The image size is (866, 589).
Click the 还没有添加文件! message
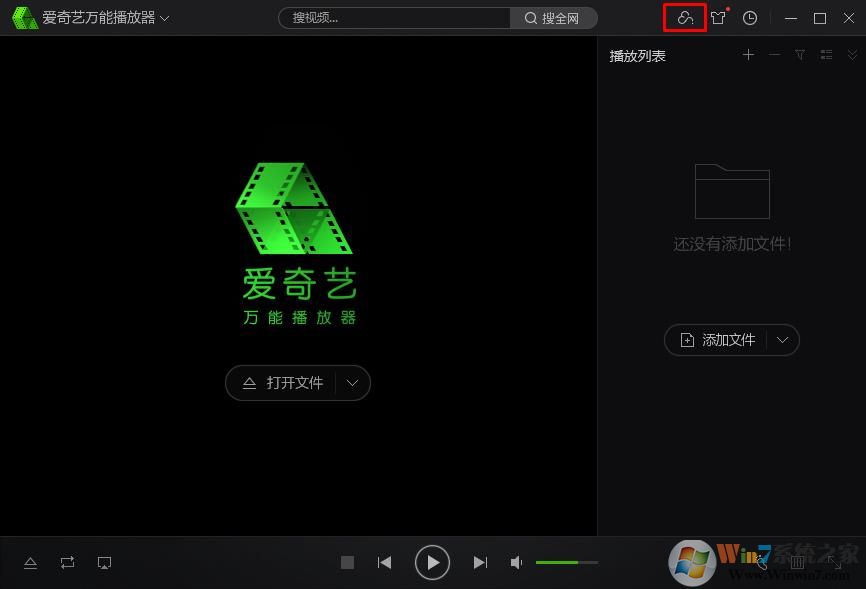732,244
